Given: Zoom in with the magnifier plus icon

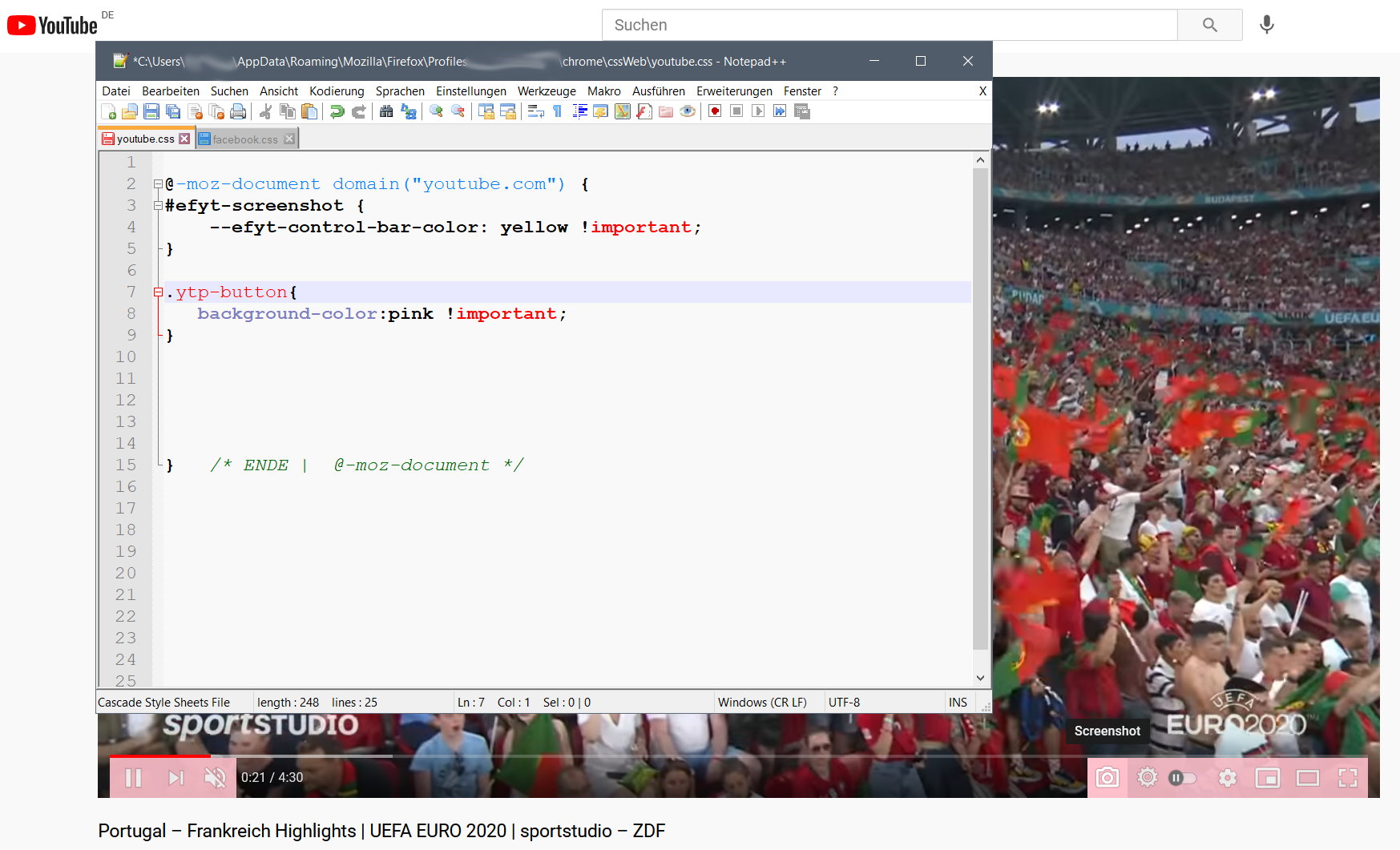Looking at the screenshot, I should click(x=436, y=111).
